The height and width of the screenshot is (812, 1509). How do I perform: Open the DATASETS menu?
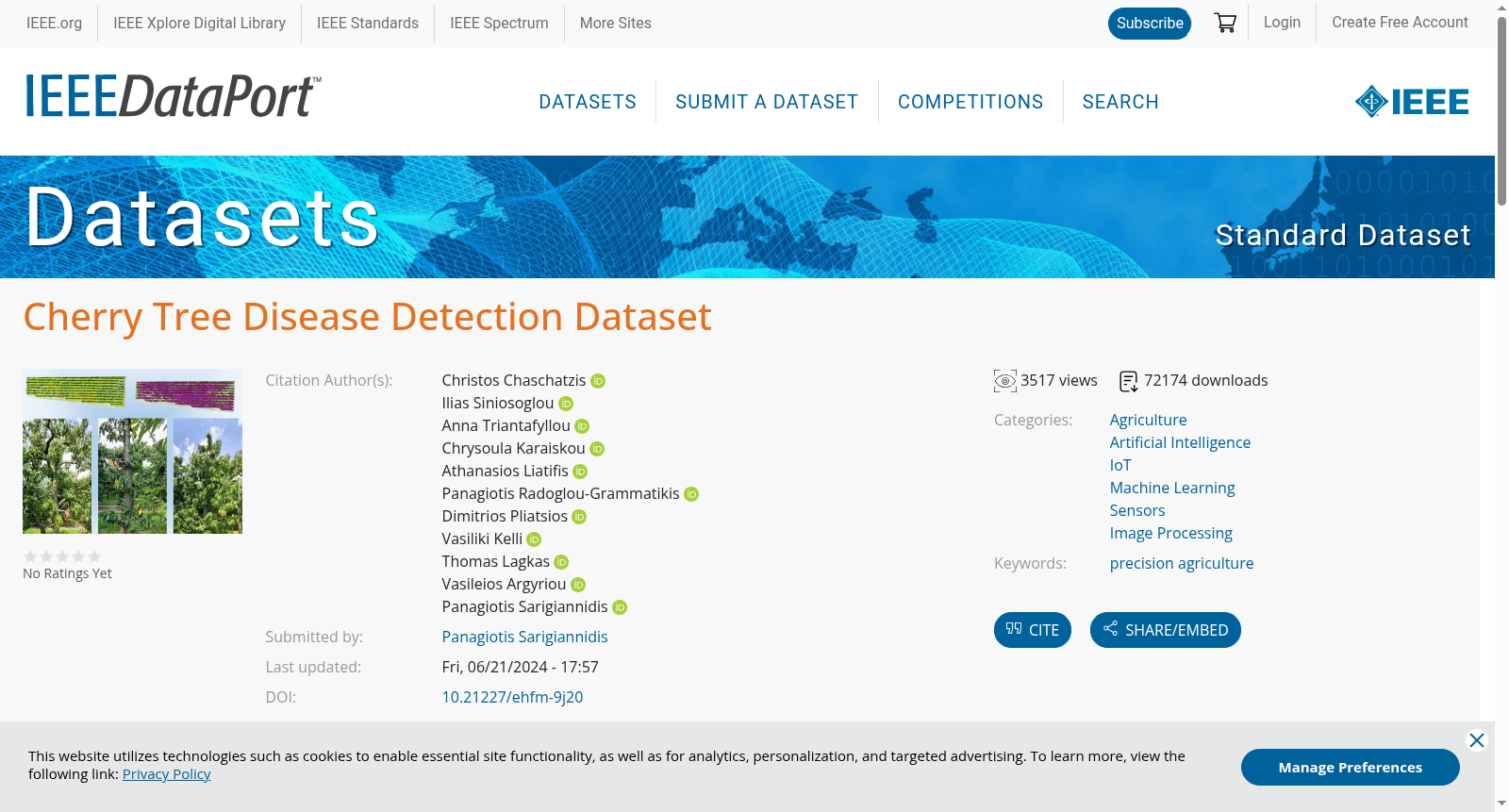[x=588, y=102]
